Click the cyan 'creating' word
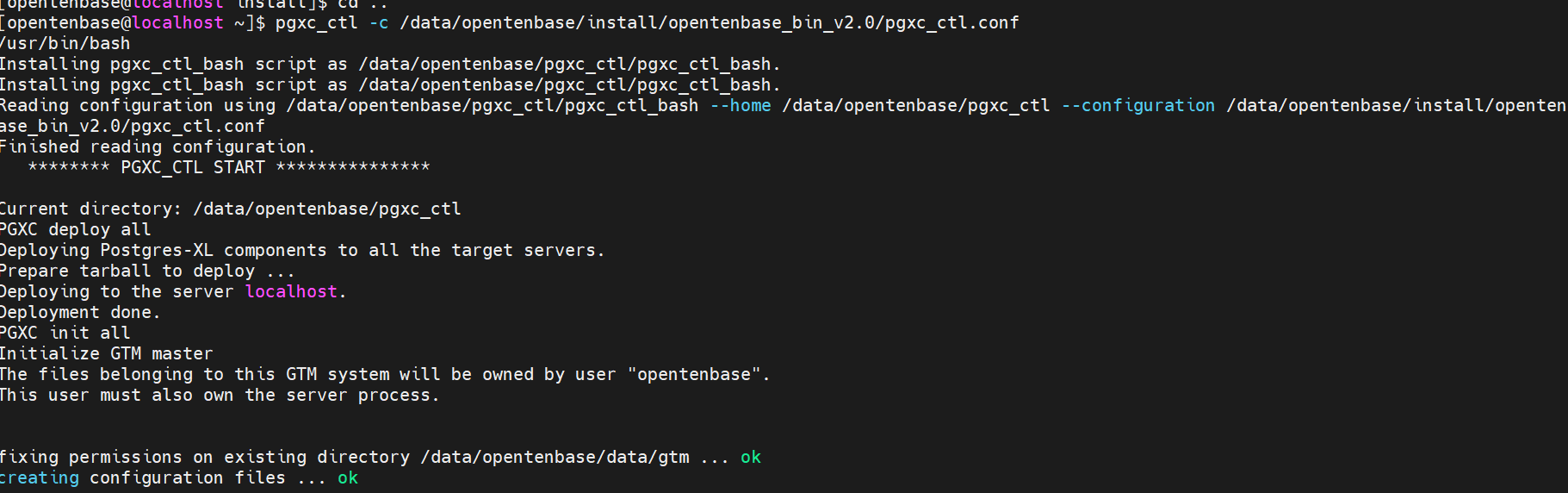The width and height of the screenshot is (1568, 493). 40,477
